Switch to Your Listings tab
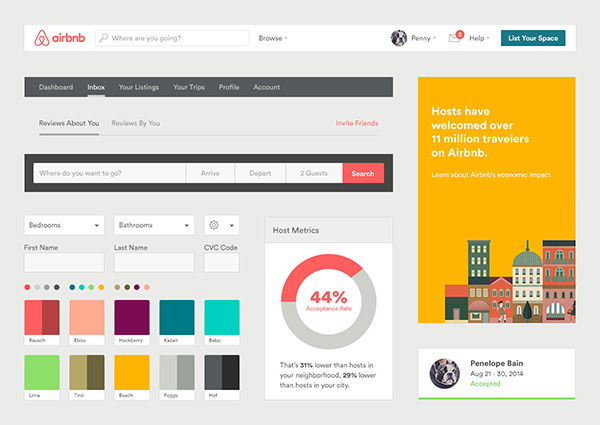600x425 pixels. [x=139, y=87]
